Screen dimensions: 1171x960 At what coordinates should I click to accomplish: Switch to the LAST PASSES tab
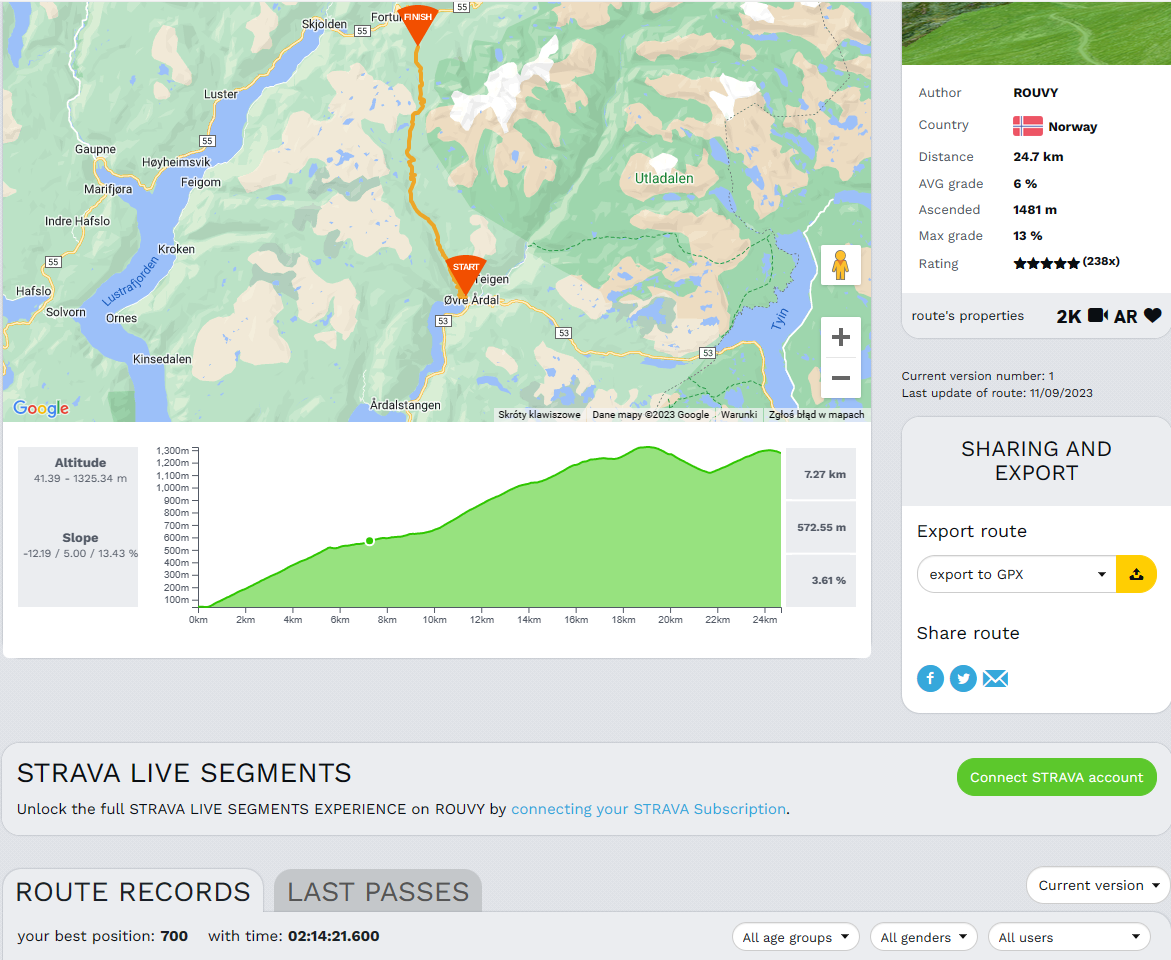click(378, 892)
